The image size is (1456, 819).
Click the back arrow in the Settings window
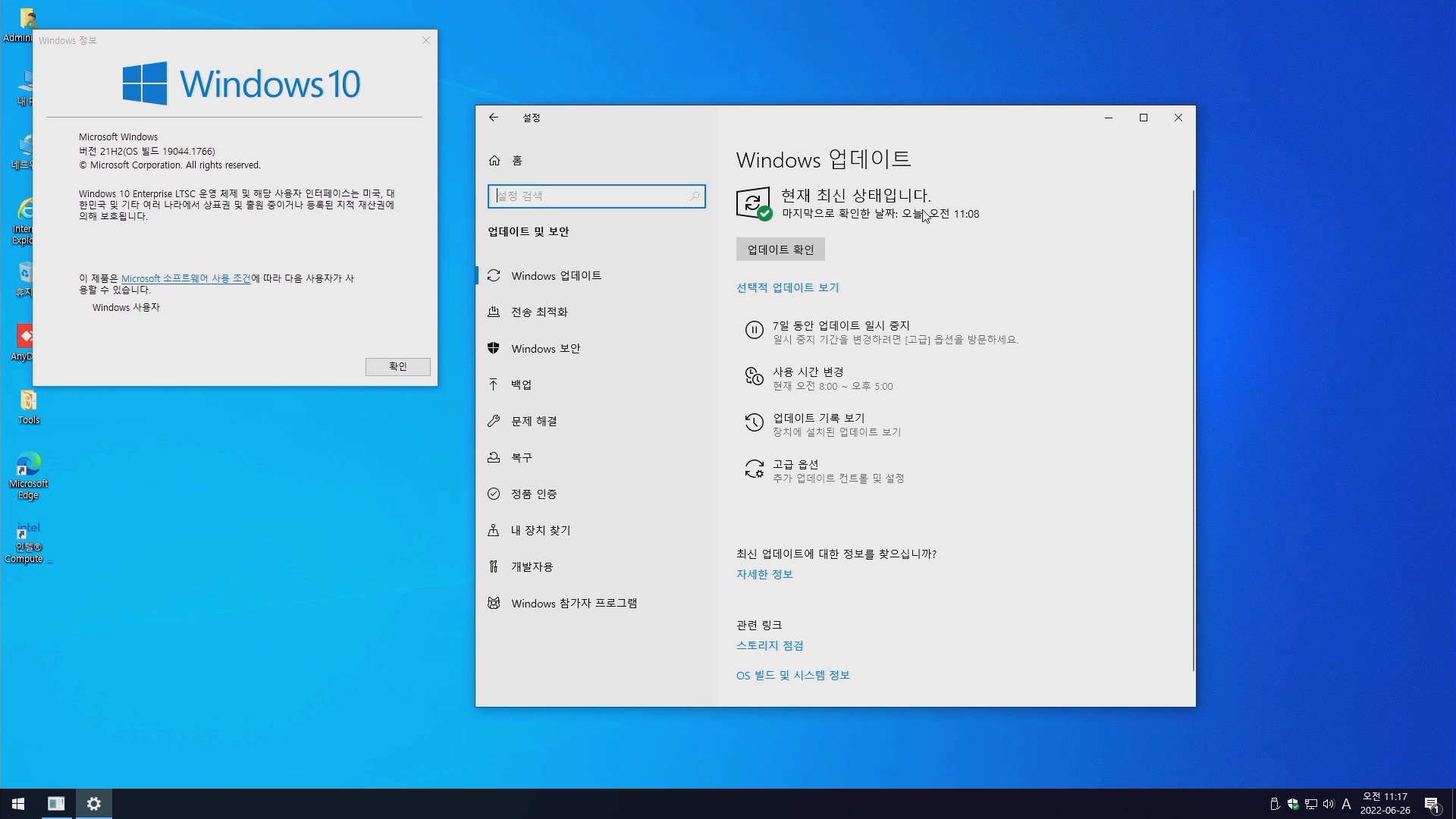494,118
